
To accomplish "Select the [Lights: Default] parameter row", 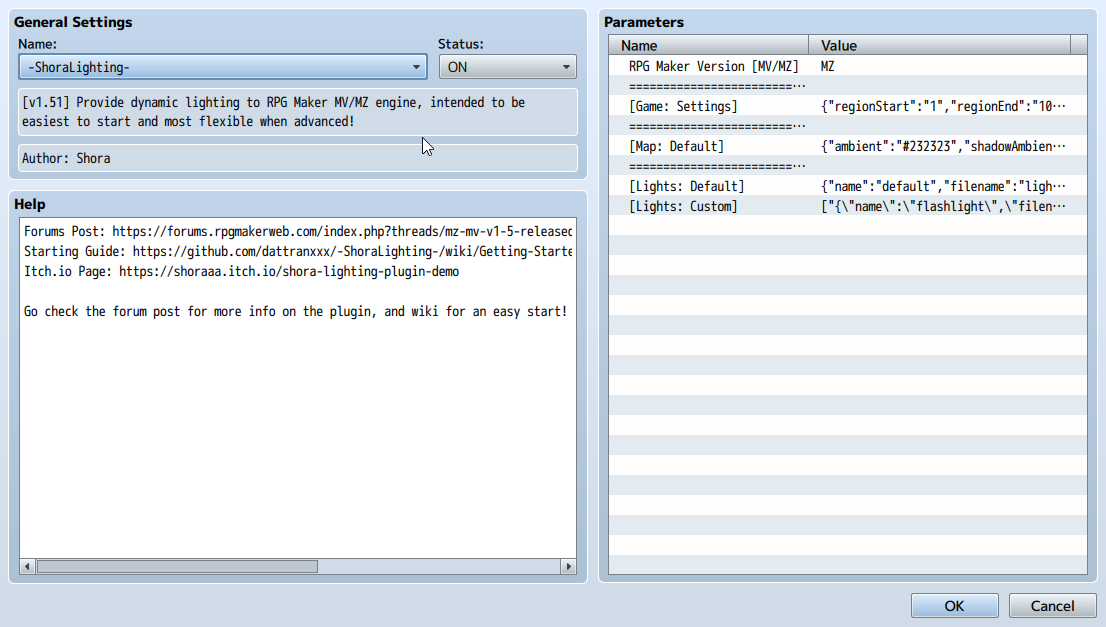I will [x=847, y=187].
